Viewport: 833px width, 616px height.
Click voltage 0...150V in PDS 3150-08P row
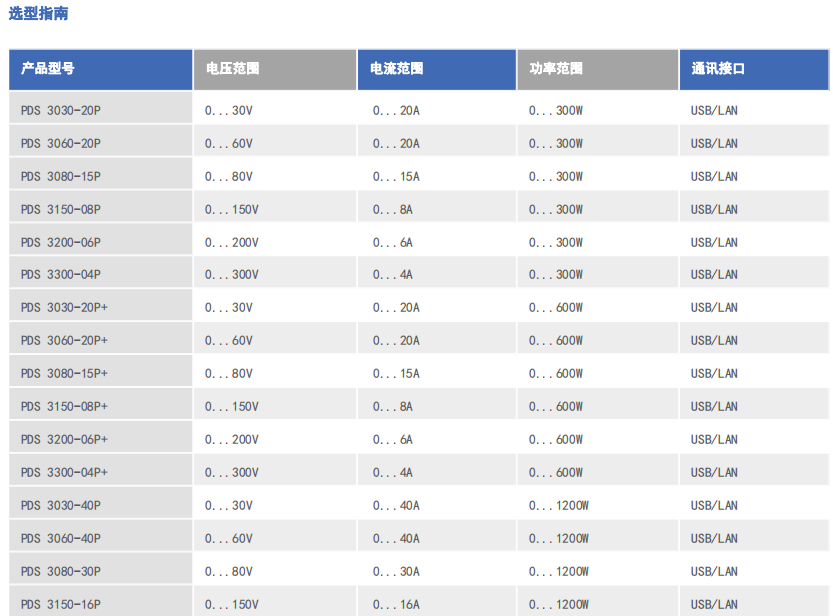[x=232, y=209]
